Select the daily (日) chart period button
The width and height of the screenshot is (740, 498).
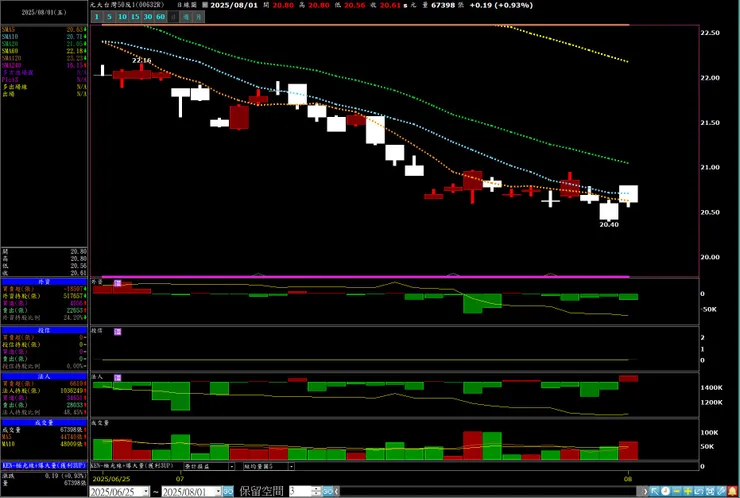[173, 17]
